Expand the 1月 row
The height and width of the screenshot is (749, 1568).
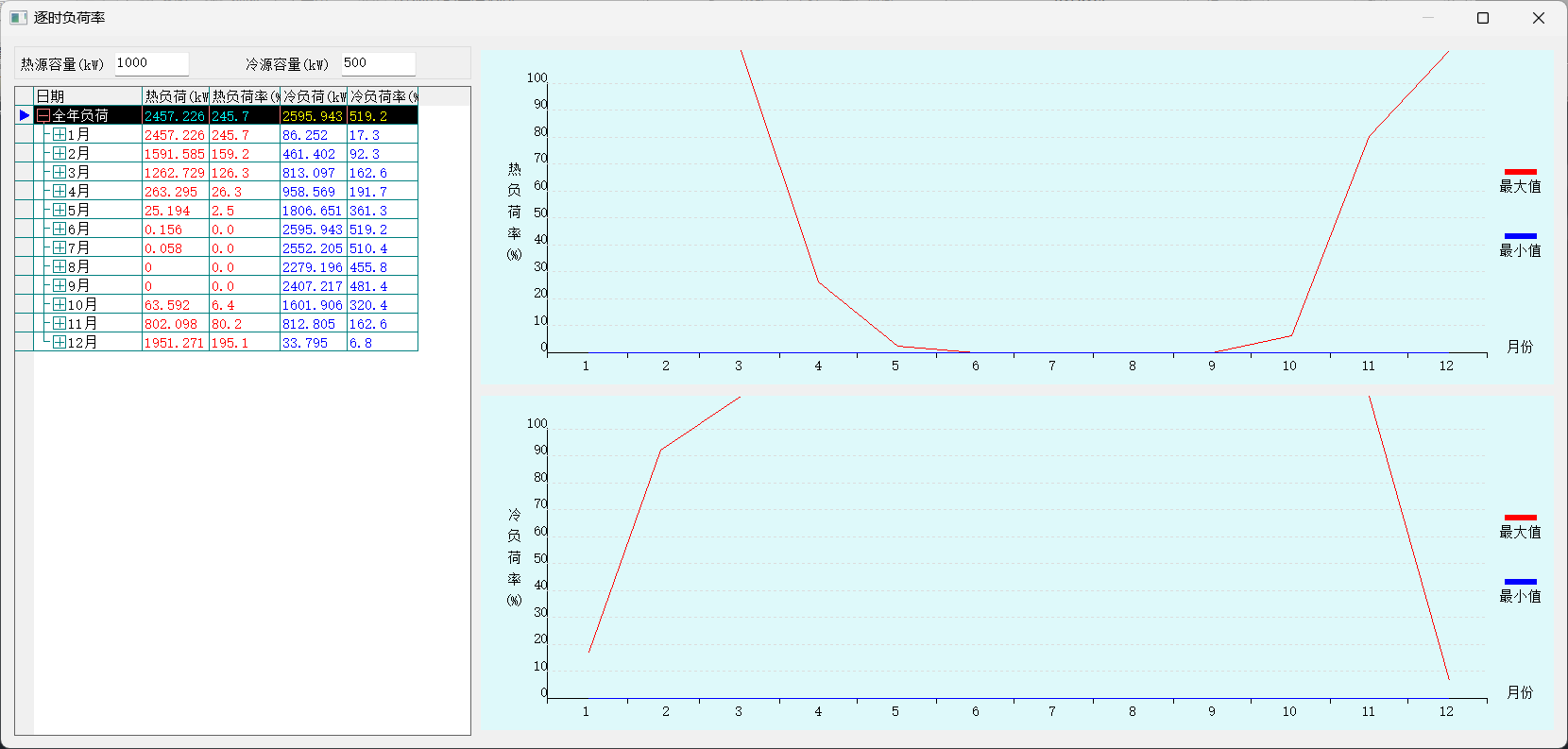tap(60, 134)
